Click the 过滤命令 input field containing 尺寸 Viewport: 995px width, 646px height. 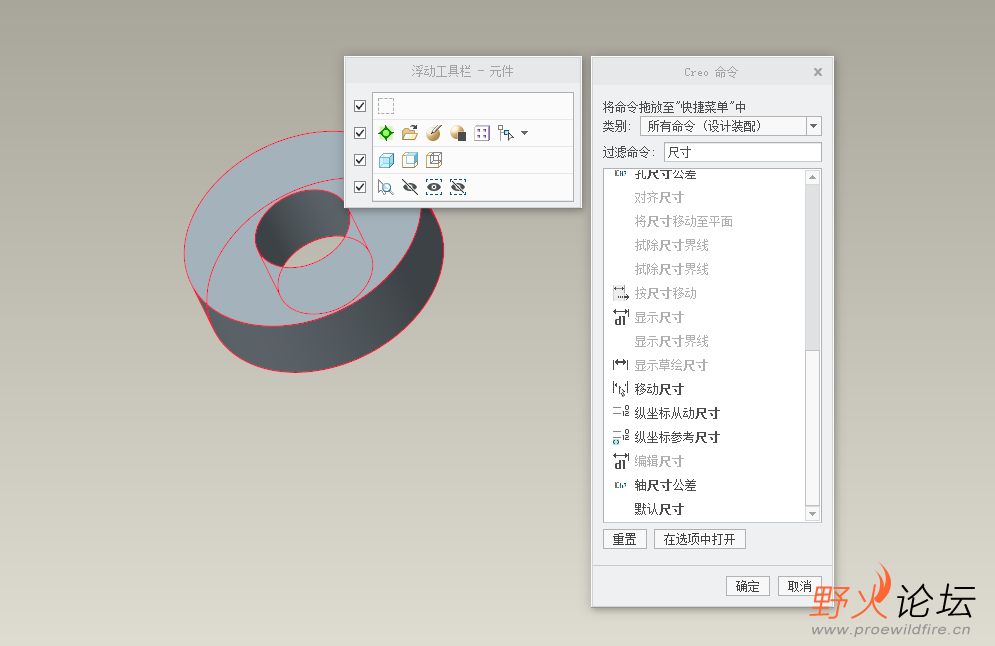point(742,152)
